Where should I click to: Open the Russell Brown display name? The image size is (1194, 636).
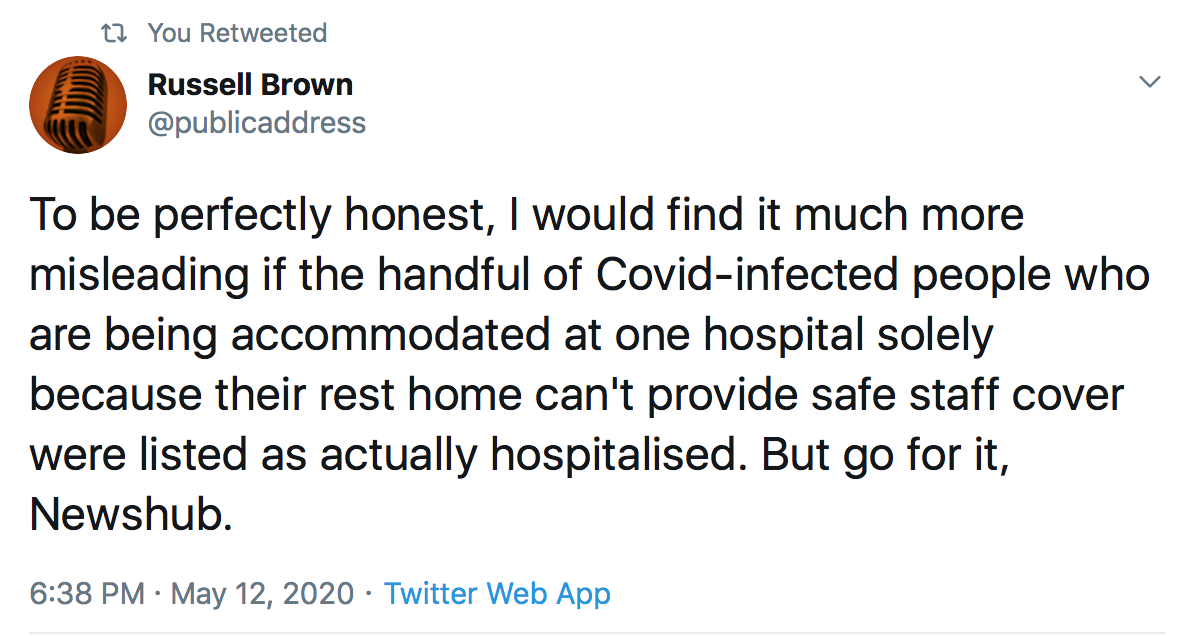point(250,85)
